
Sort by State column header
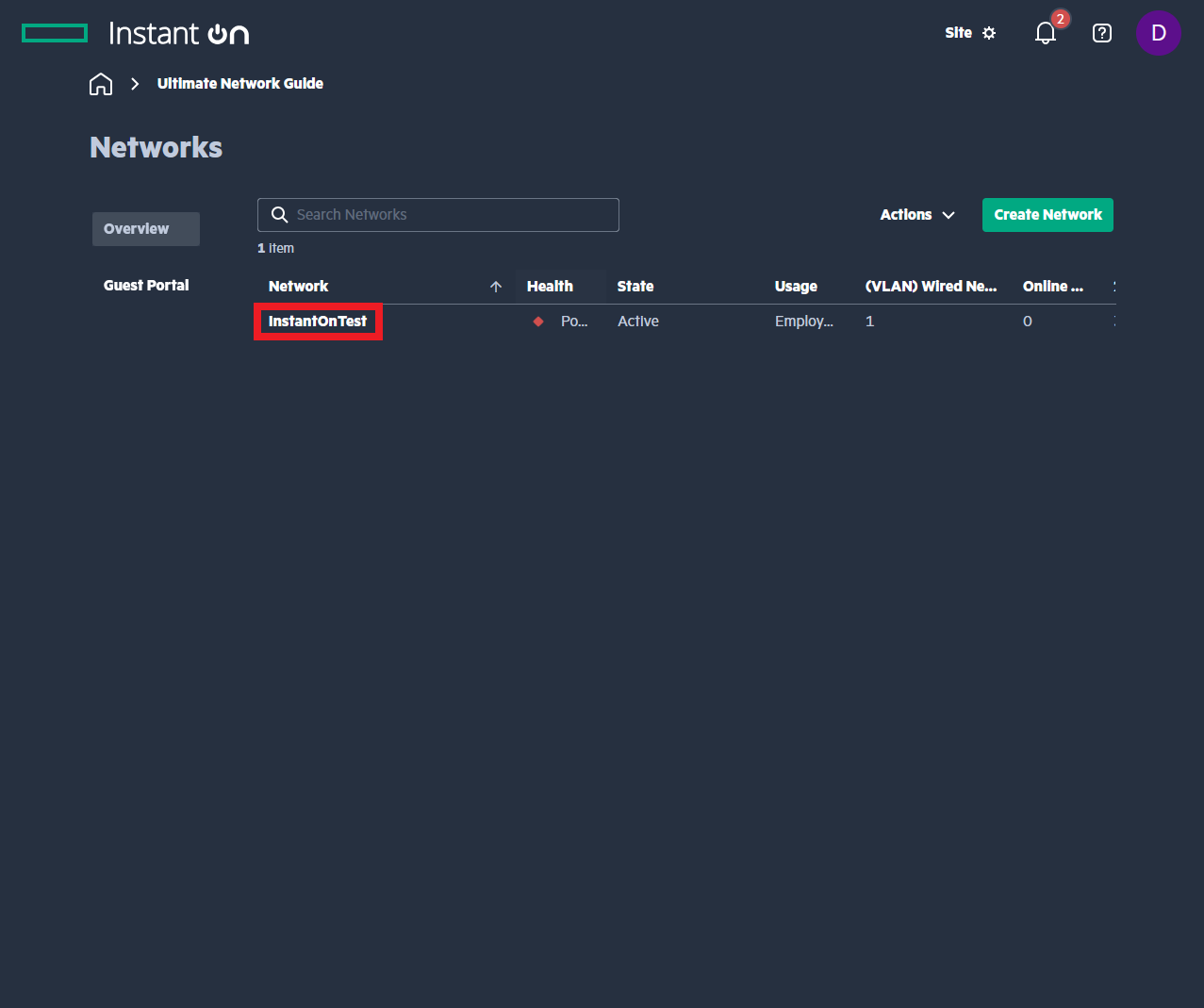(635, 286)
